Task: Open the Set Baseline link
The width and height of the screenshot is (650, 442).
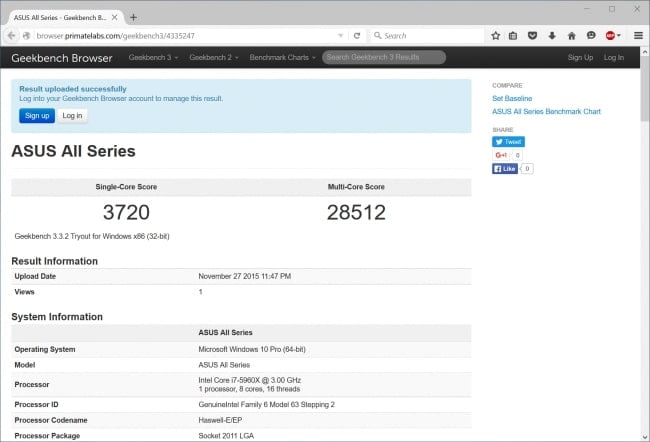Action: tap(512, 98)
